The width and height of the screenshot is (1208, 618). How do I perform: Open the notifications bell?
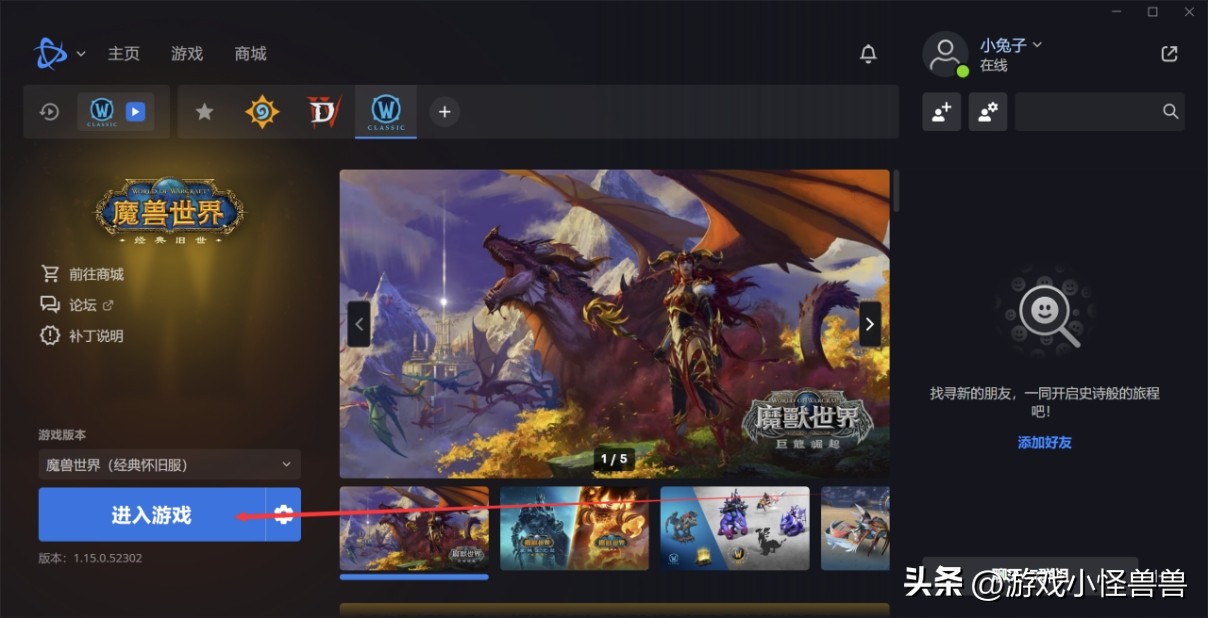(x=868, y=54)
